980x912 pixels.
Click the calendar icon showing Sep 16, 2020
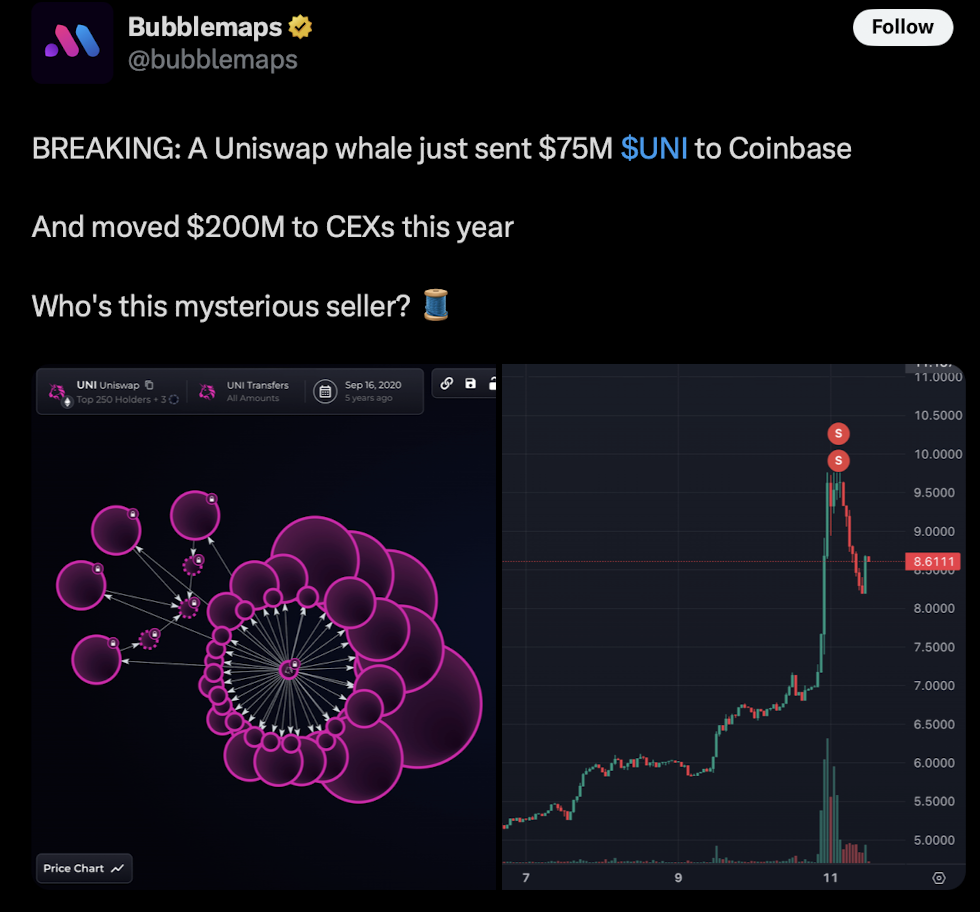tap(326, 391)
